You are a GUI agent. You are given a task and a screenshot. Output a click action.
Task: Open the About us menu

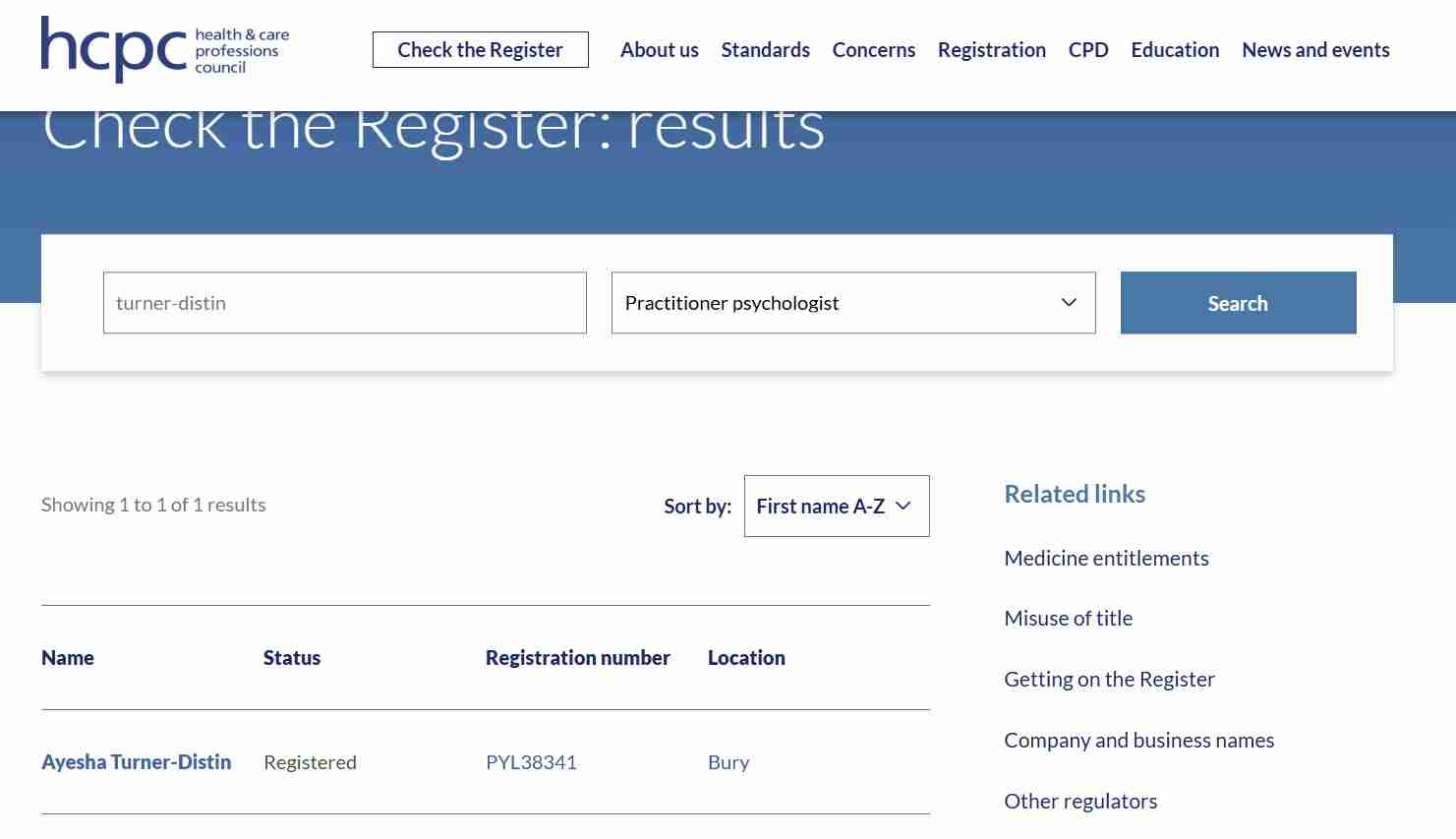tap(659, 50)
